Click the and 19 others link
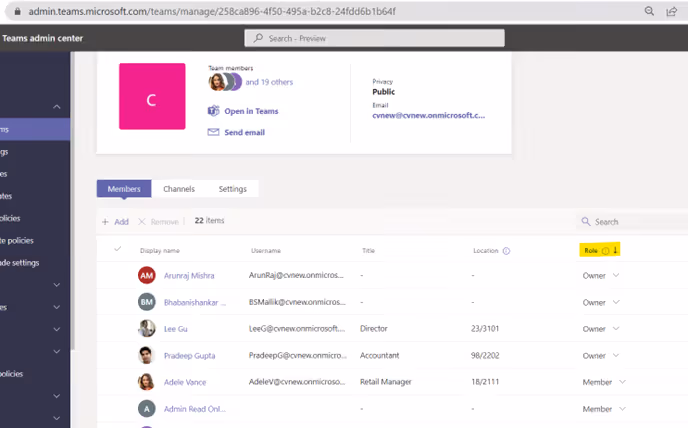 (x=269, y=82)
